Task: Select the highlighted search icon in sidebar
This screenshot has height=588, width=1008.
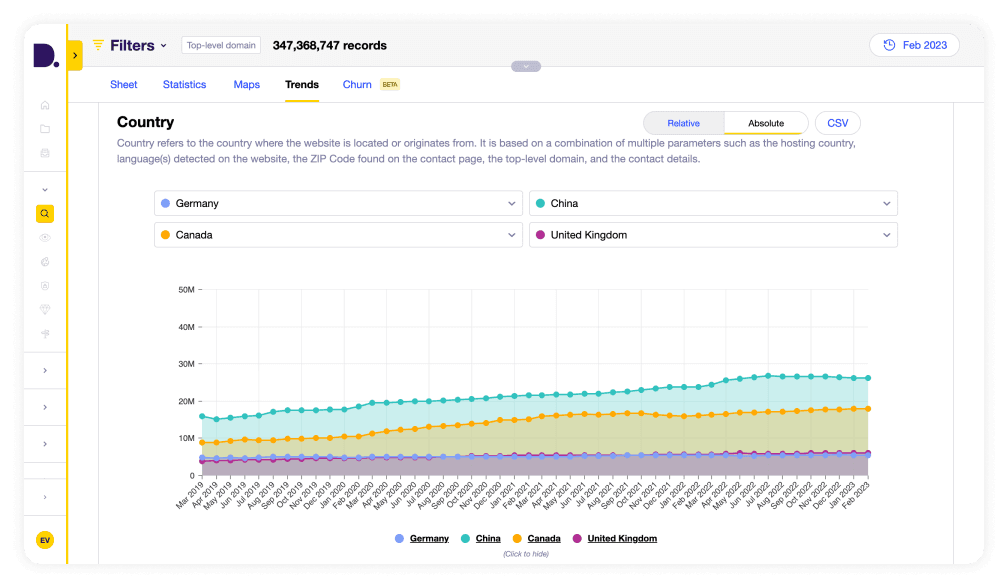Action: coord(45,213)
